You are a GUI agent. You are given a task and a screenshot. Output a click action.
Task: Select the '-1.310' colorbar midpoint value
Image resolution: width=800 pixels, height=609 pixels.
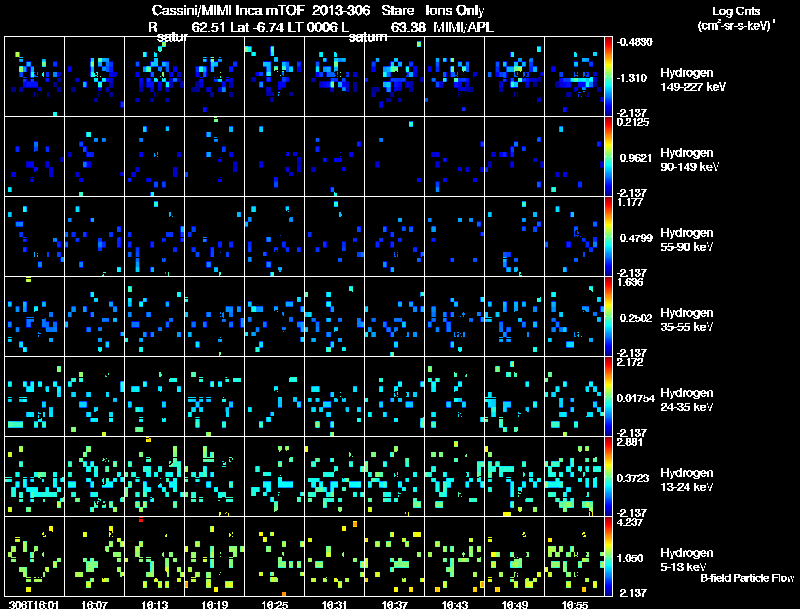(632, 78)
